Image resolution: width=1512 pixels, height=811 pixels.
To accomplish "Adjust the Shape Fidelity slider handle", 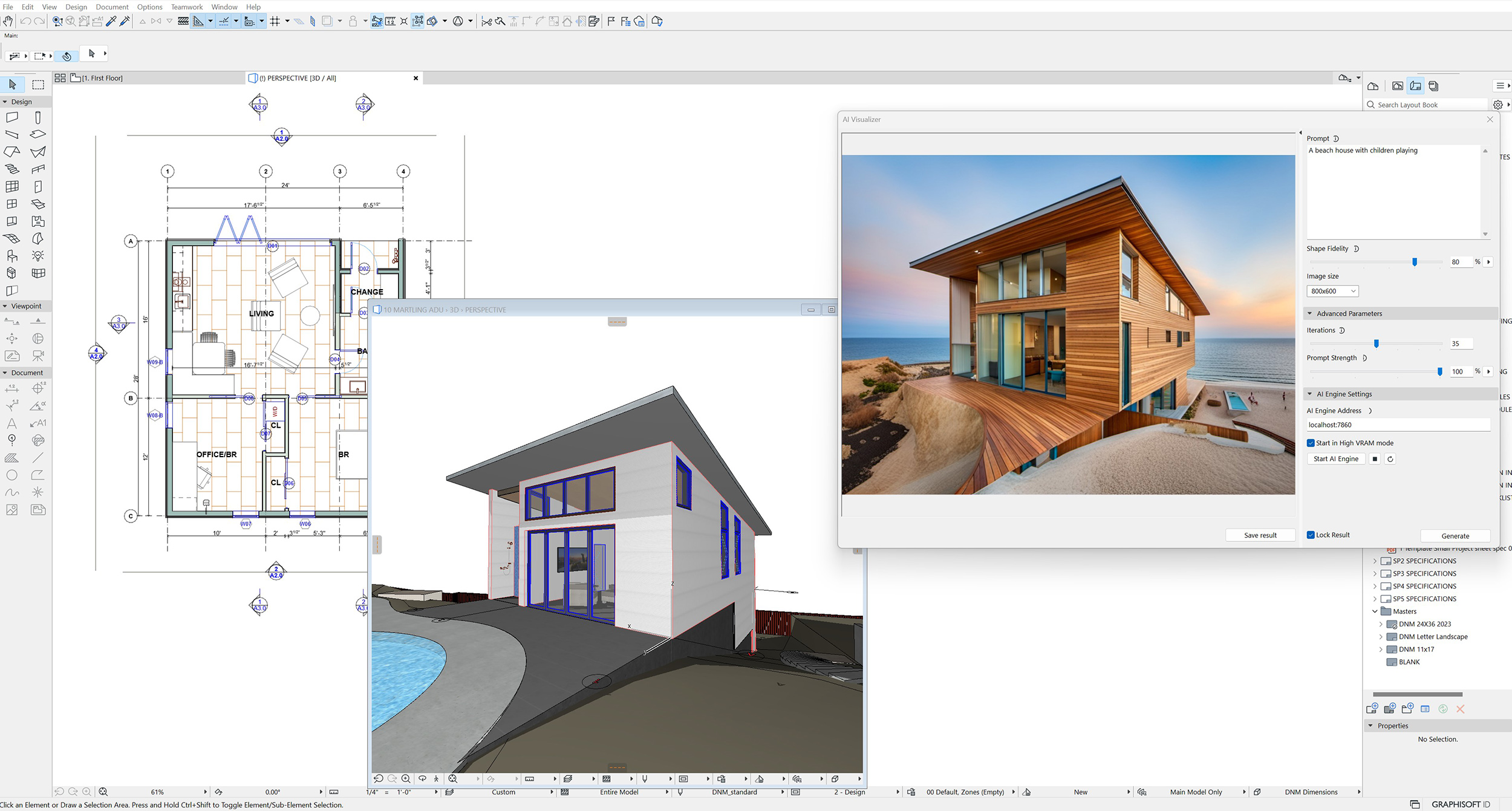I will [x=1415, y=262].
